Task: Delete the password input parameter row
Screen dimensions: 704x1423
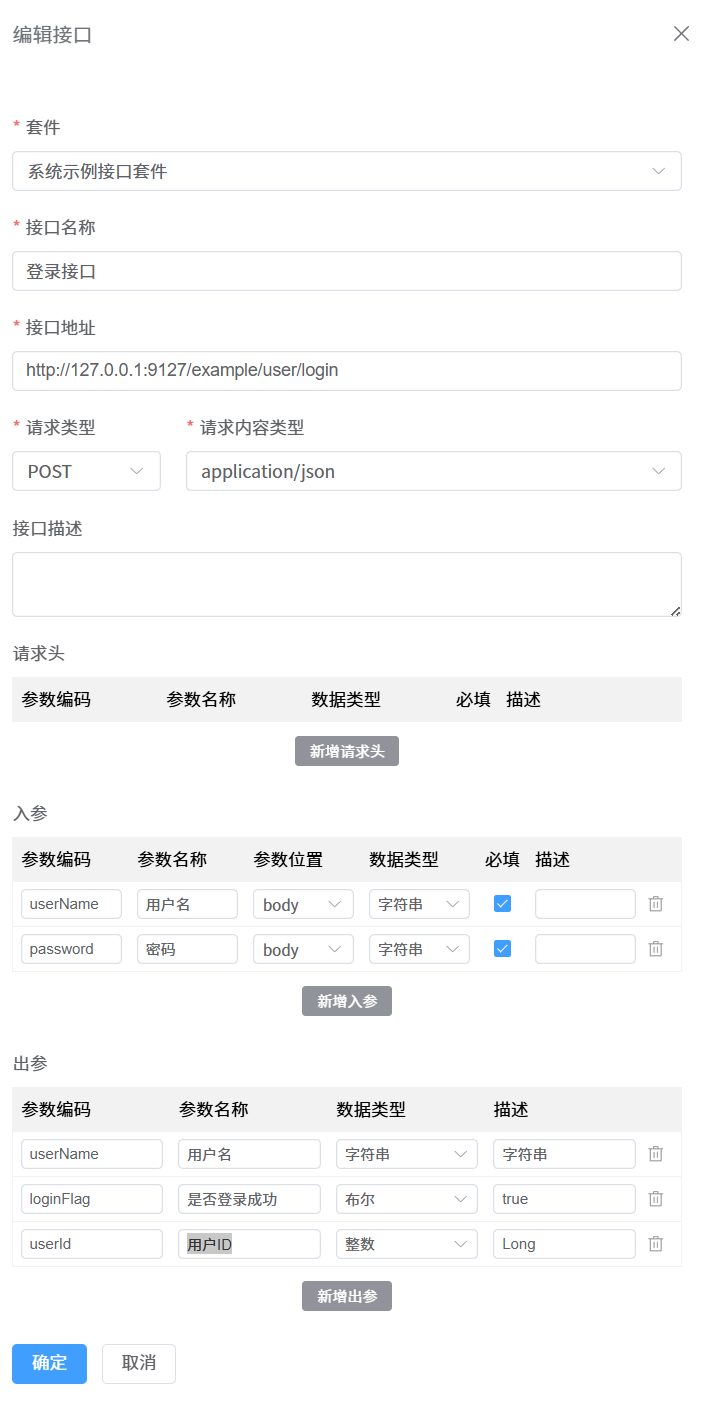Action: coord(656,949)
